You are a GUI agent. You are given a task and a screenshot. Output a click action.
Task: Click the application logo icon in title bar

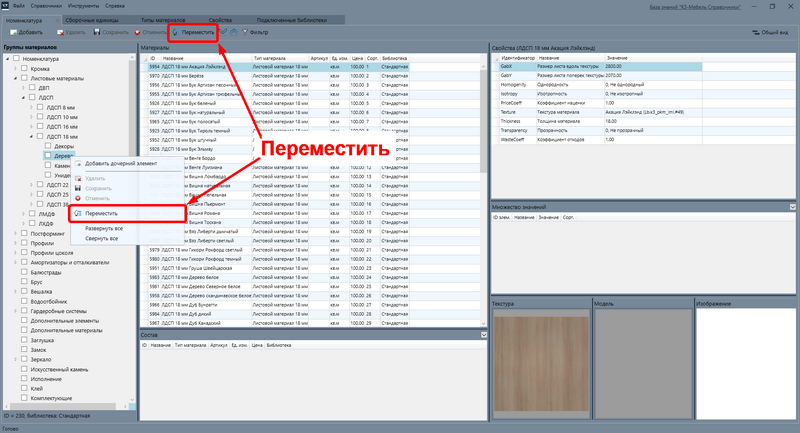click(5, 6)
